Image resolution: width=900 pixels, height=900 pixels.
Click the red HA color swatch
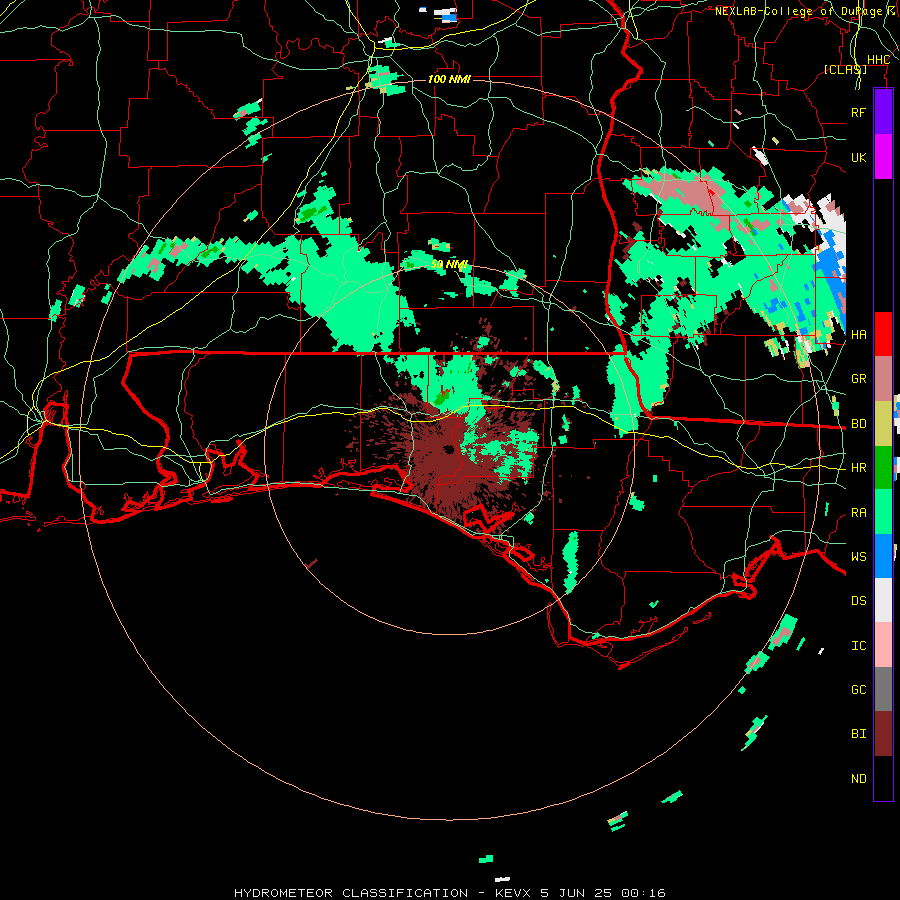click(883, 334)
